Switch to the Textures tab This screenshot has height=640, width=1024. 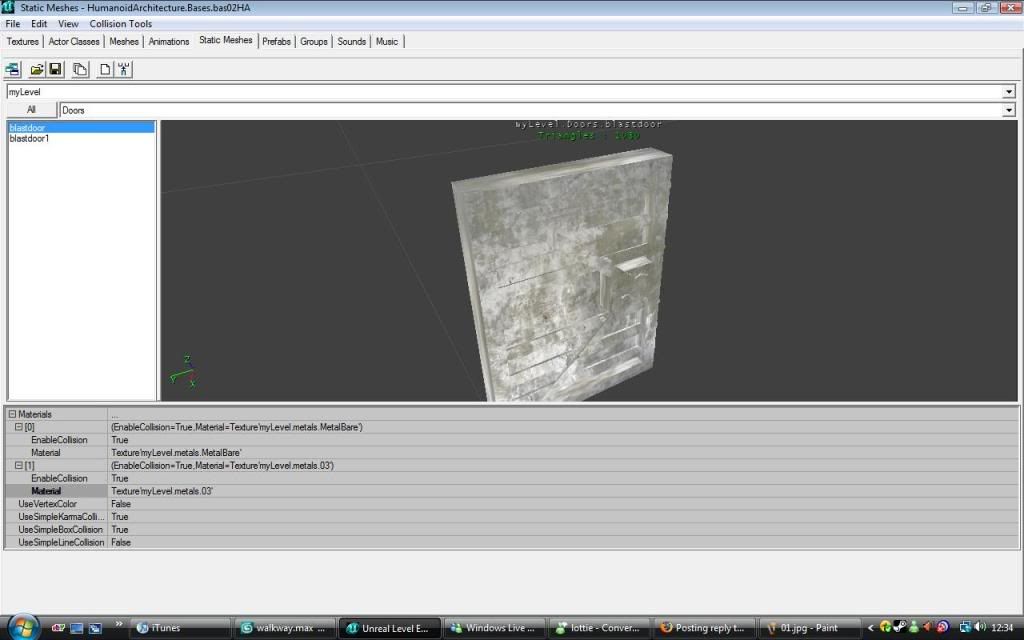(22, 42)
